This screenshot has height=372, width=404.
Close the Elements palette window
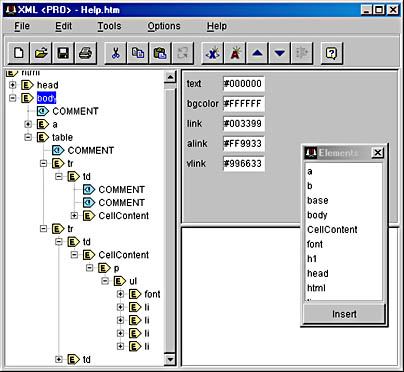(x=377, y=153)
